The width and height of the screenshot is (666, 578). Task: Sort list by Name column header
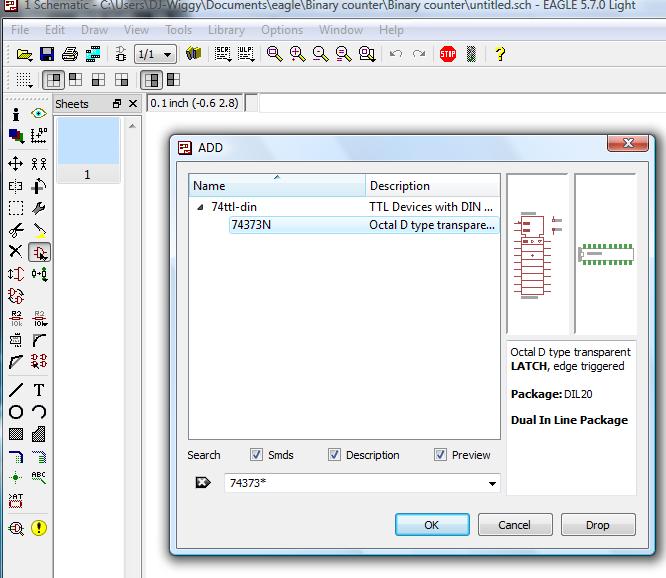pyautogui.click(x=277, y=185)
